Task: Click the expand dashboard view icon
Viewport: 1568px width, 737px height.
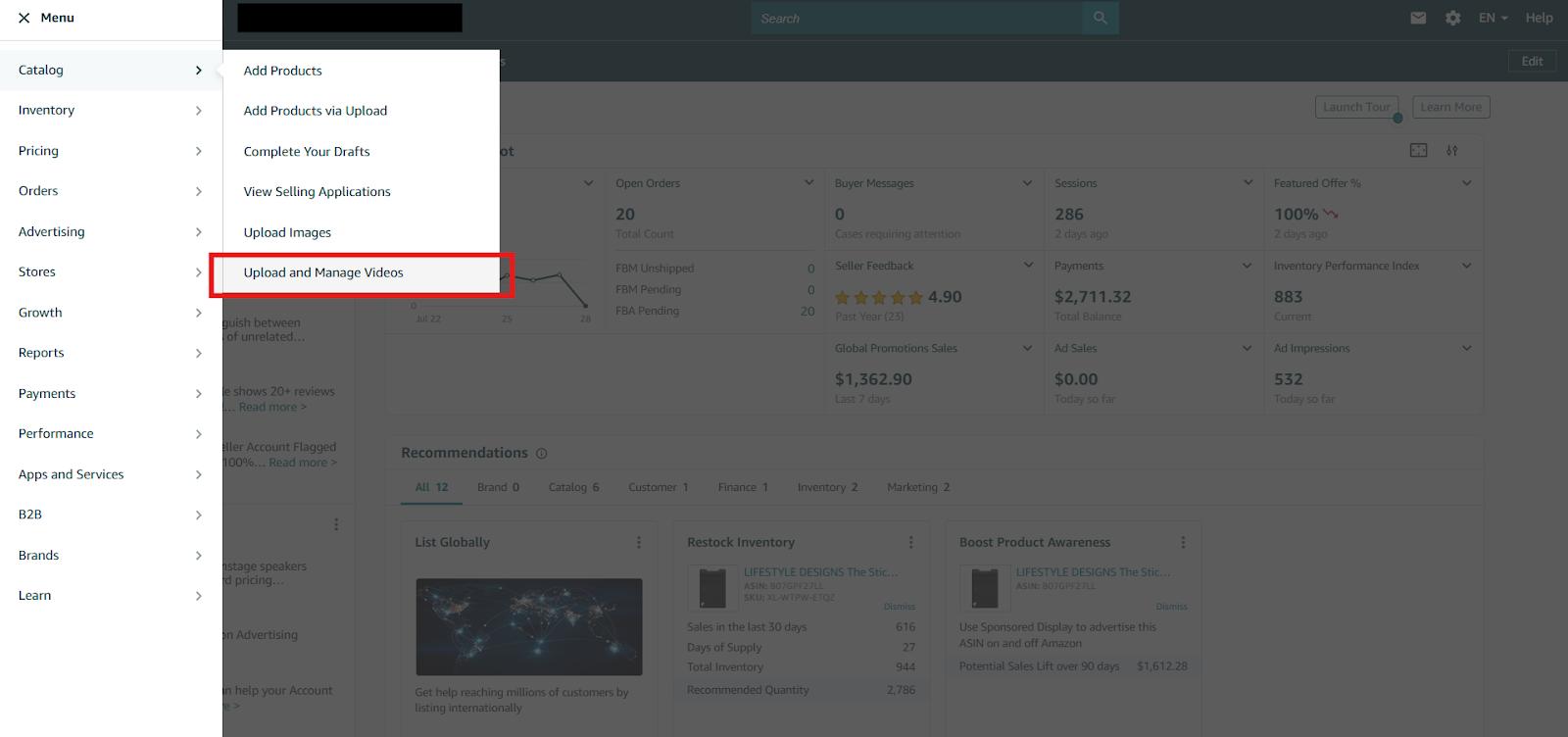Action: click(x=1418, y=150)
